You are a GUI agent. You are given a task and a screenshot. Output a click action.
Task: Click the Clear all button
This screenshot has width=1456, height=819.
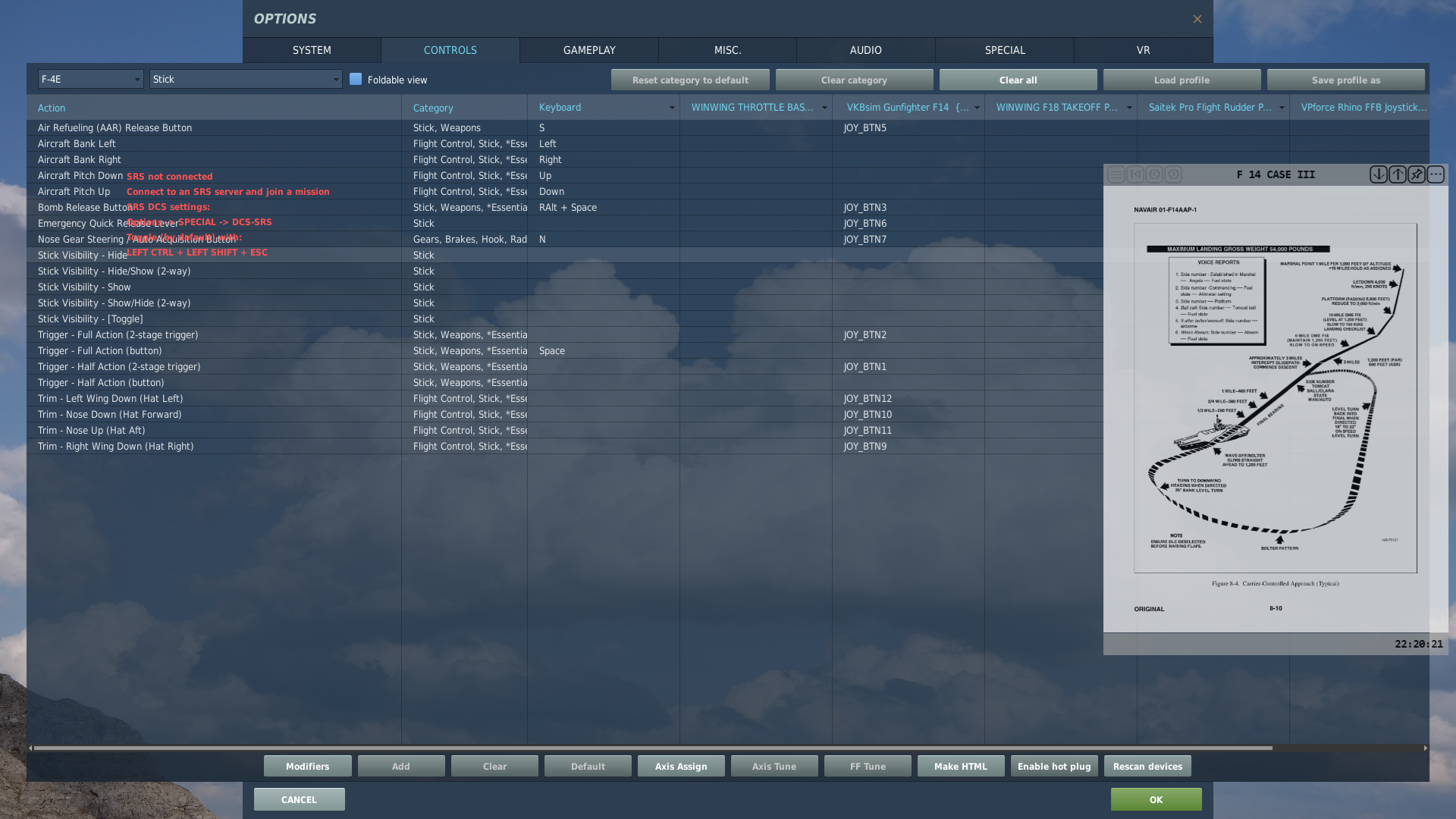pos(1018,80)
